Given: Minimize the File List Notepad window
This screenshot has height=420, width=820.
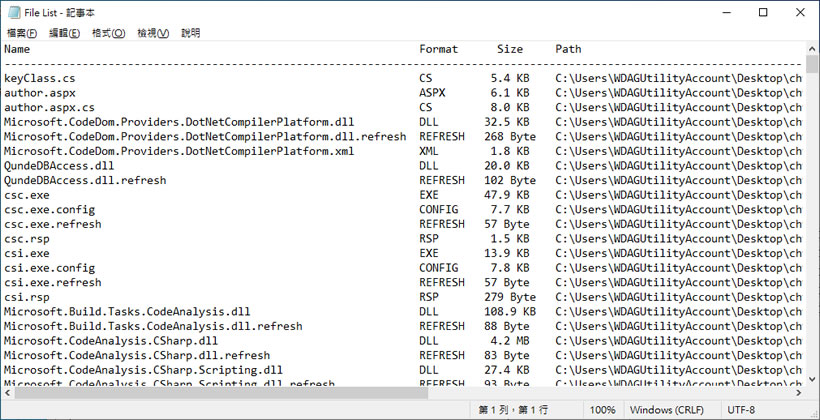Looking at the screenshot, I should [x=726, y=13].
